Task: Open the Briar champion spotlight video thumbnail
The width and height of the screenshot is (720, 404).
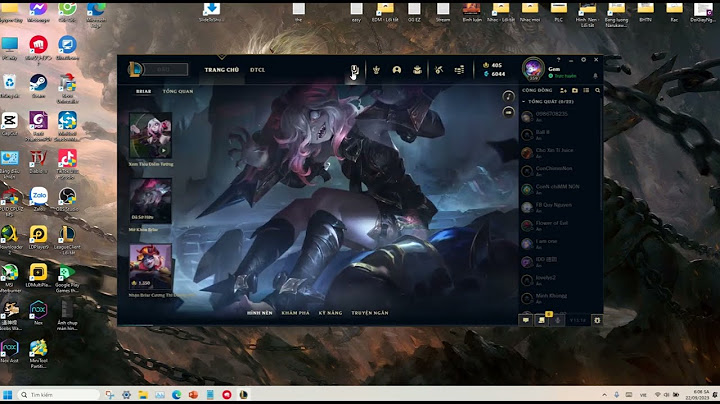Action: tap(150, 135)
